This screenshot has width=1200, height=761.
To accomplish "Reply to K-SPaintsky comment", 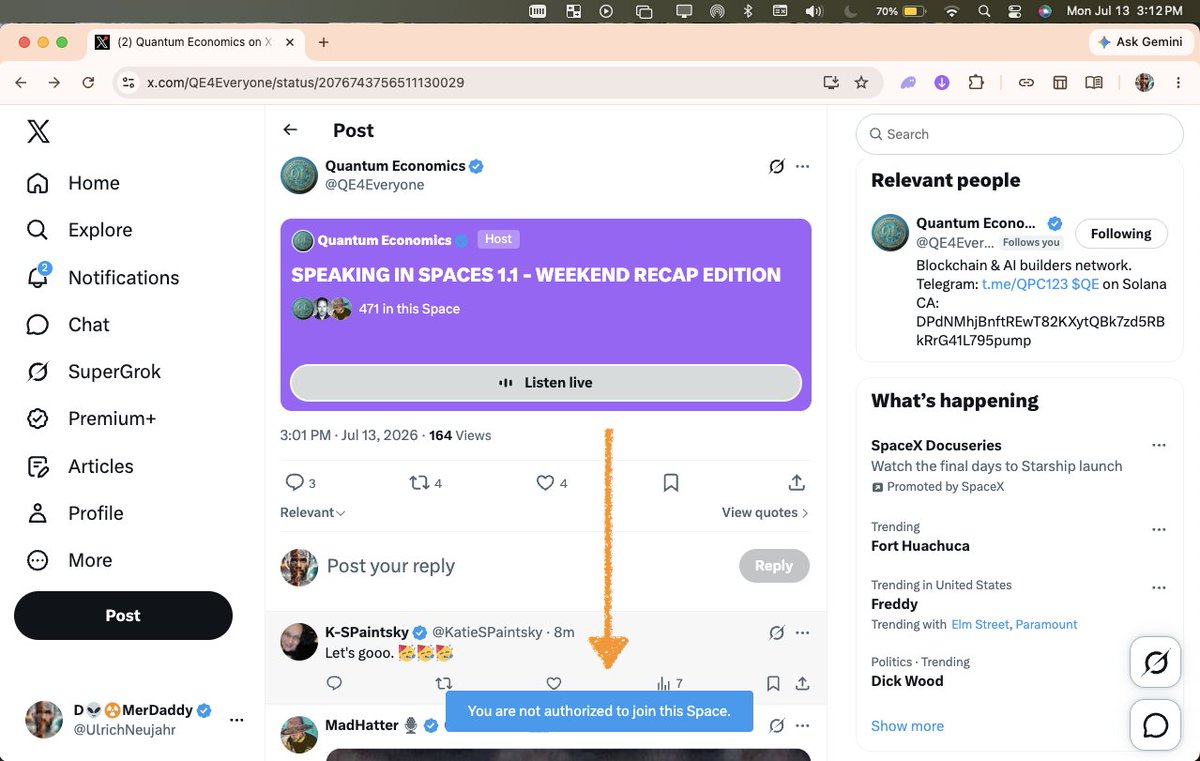I will tap(335, 684).
